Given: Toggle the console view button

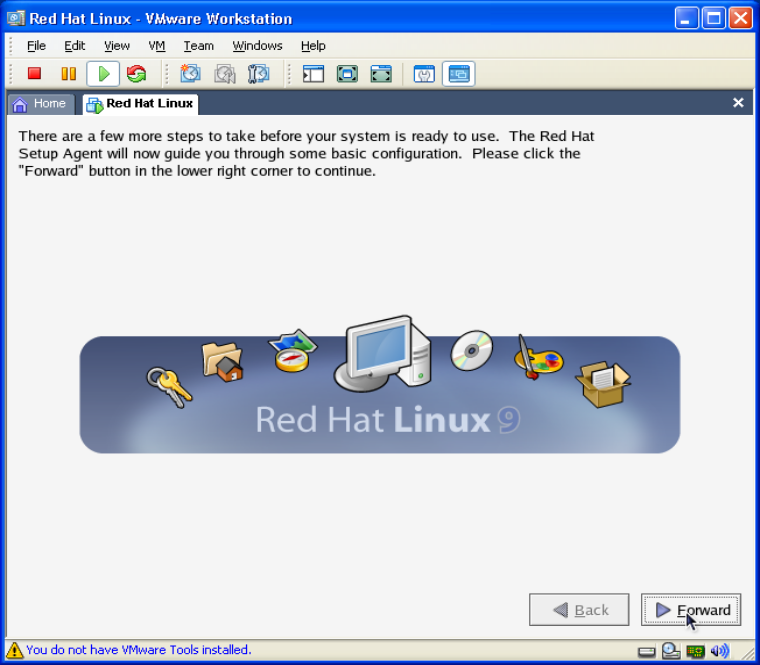Looking at the screenshot, I should 458,73.
